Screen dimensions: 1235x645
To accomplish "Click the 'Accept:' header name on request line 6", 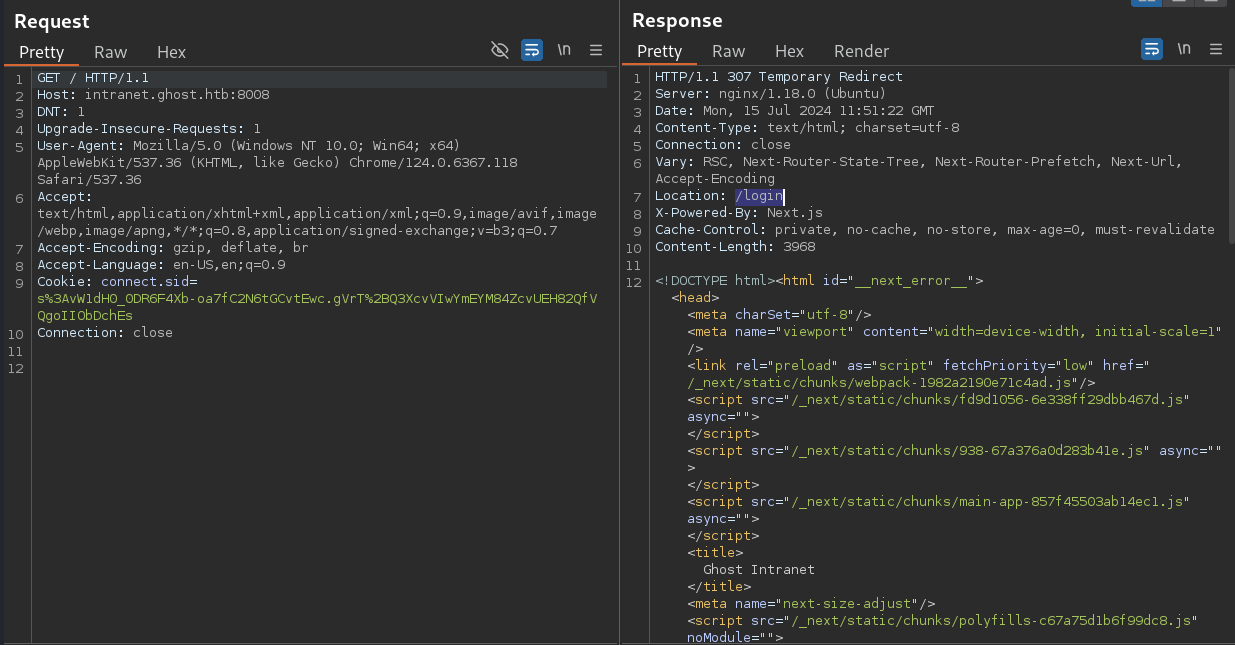I will tap(65, 197).
